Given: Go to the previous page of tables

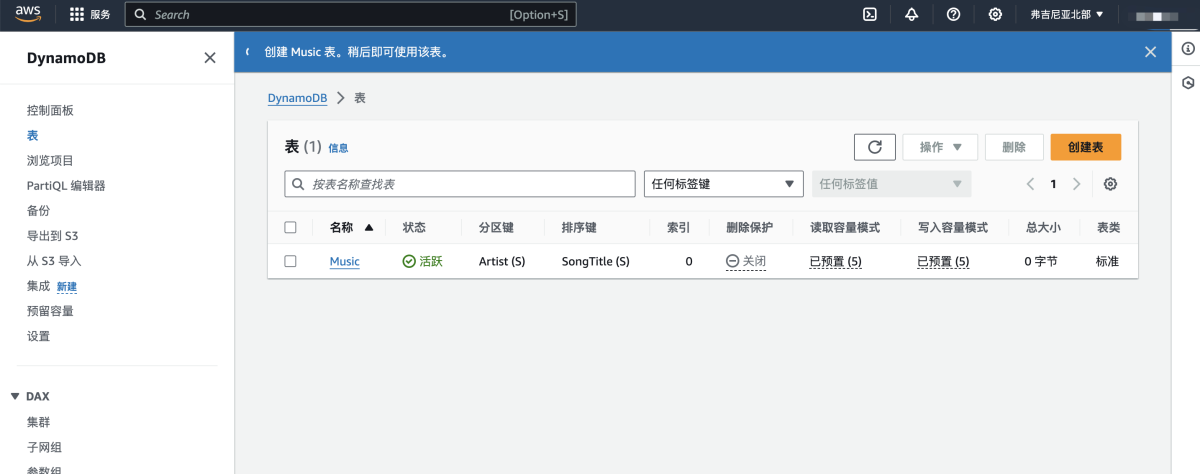Looking at the screenshot, I should click(1030, 184).
